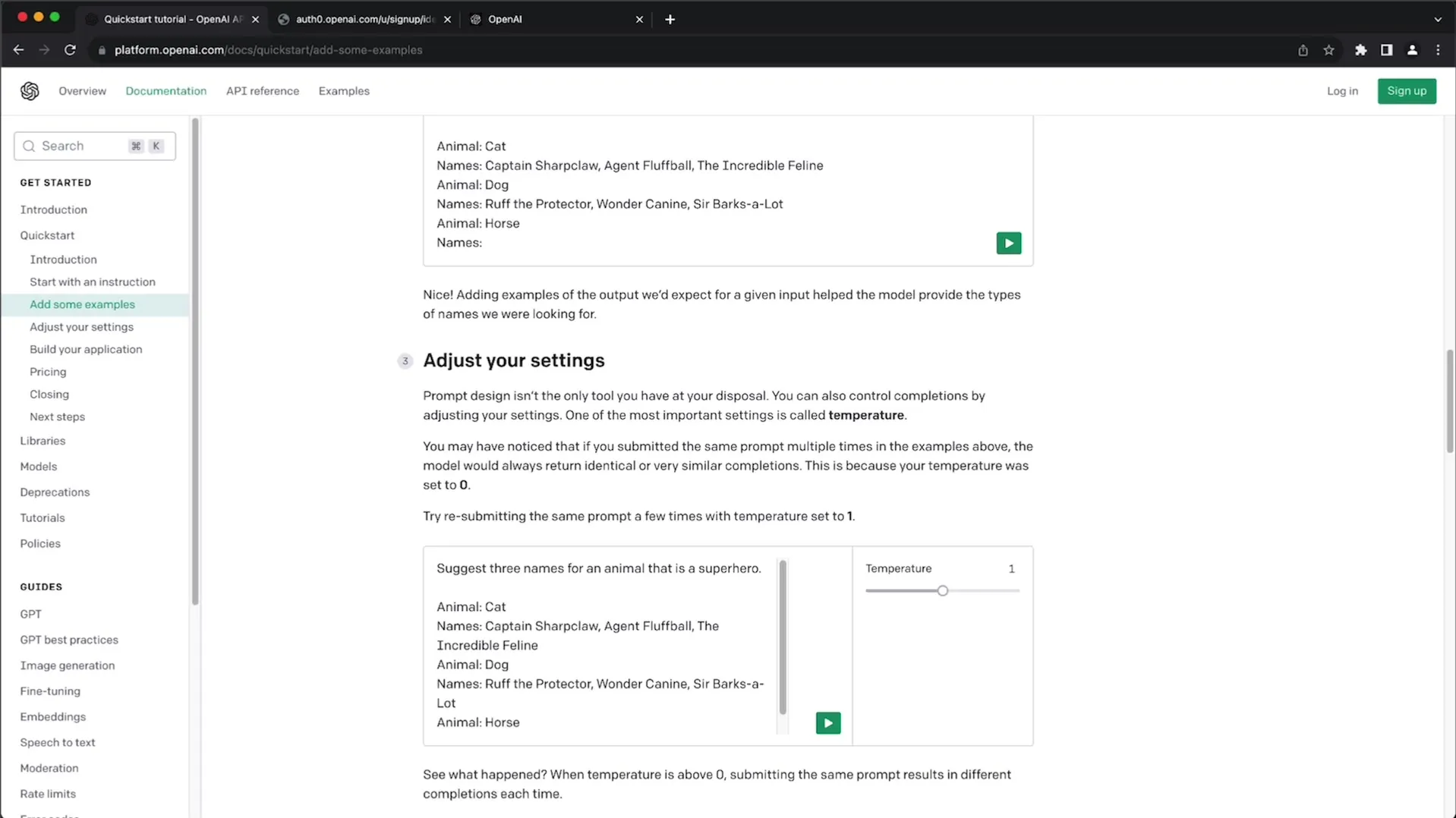This screenshot has width=1456, height=818.
Task: Click inside the temperature example prompt text
Action: [x=600, y=645]
